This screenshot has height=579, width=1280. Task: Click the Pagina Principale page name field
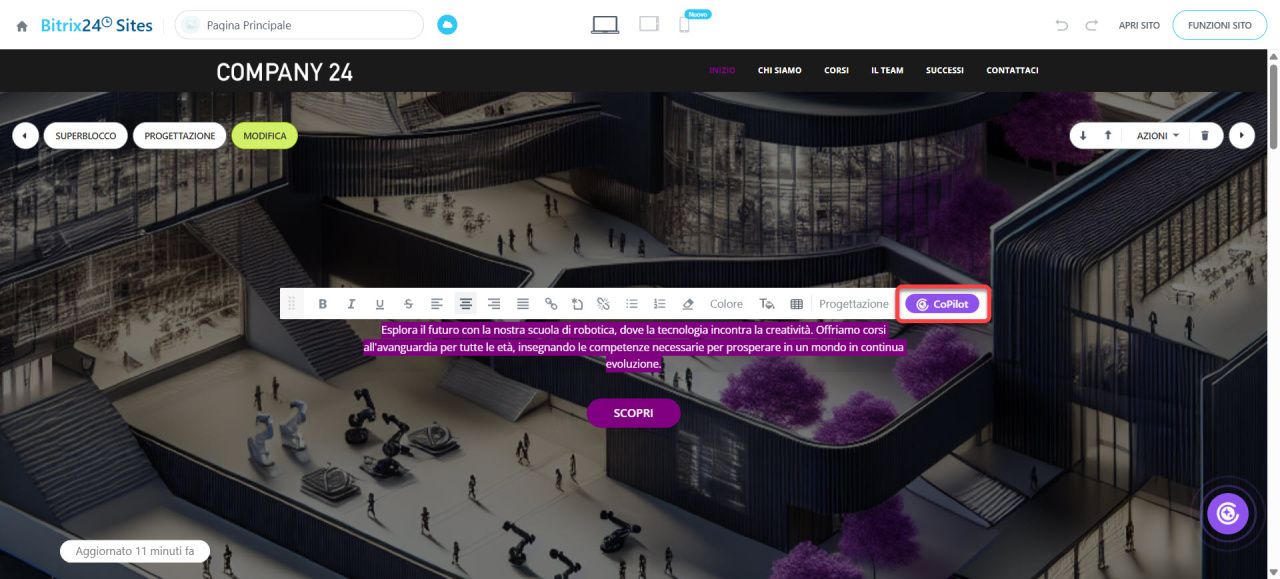(299, 25)
